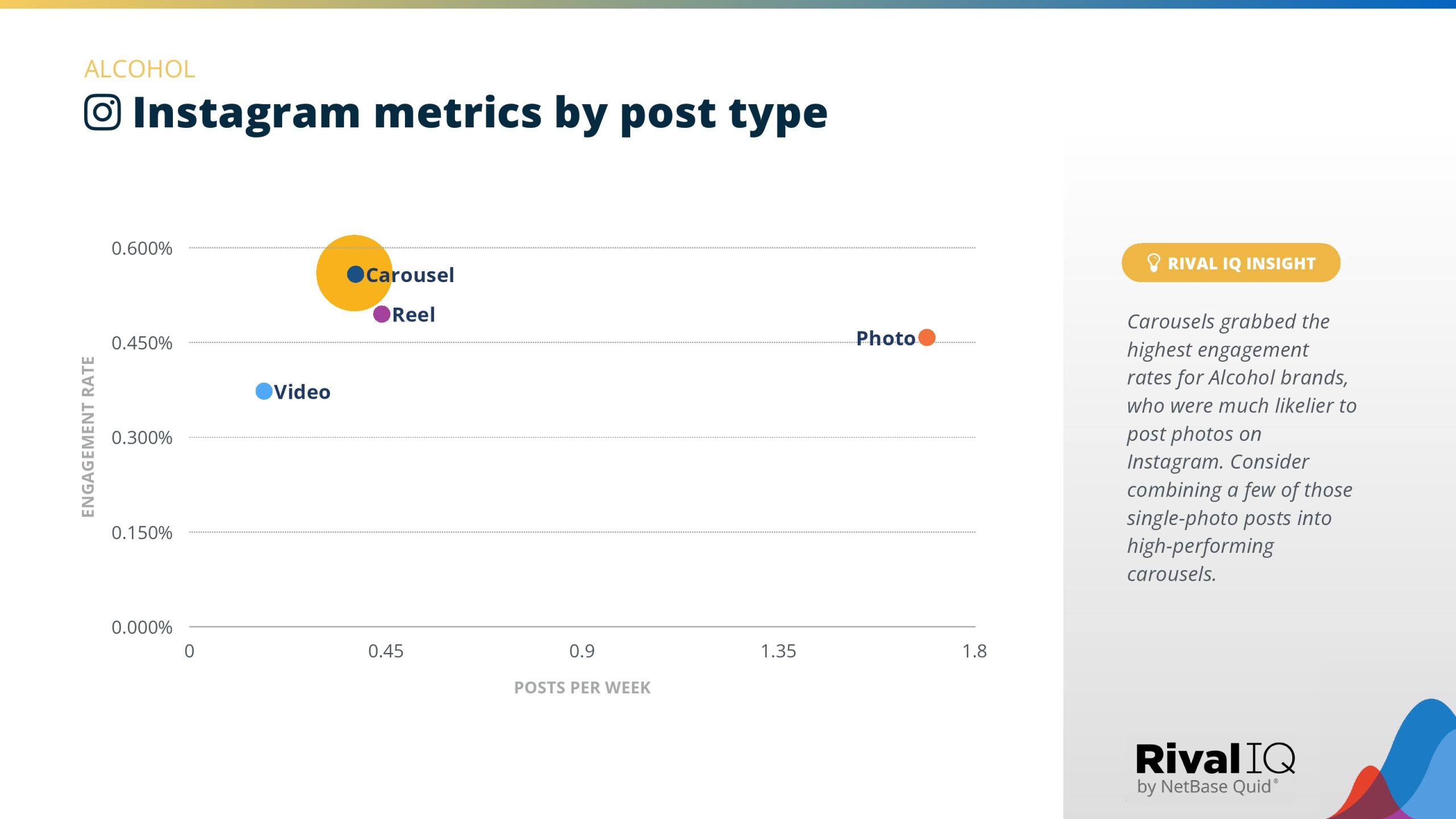Click the Video label text
This screenshot has width=1456, height=819.
(302, 392)
